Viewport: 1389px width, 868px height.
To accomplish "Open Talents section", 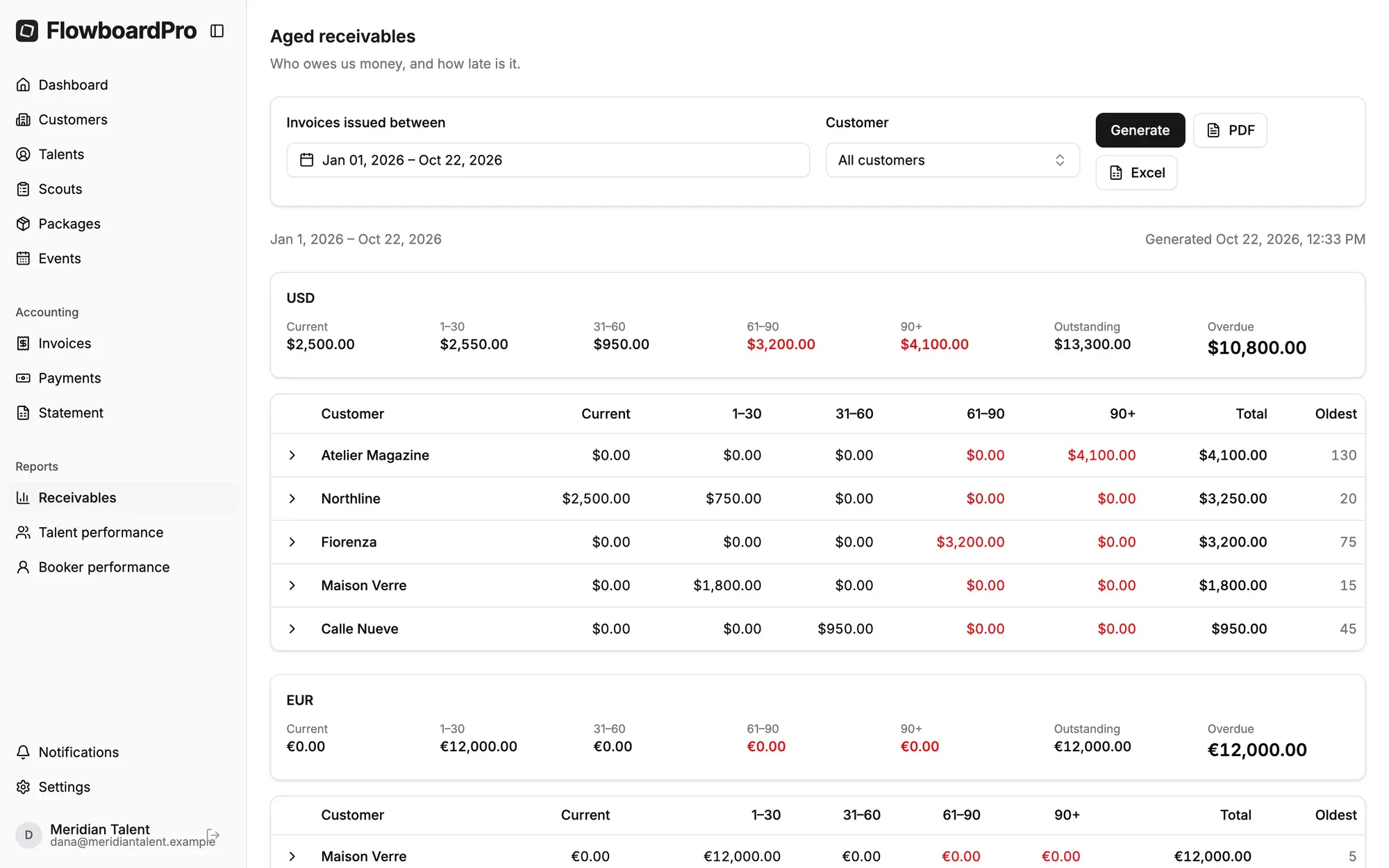I will pyautogui.click(x=124, y=154).
